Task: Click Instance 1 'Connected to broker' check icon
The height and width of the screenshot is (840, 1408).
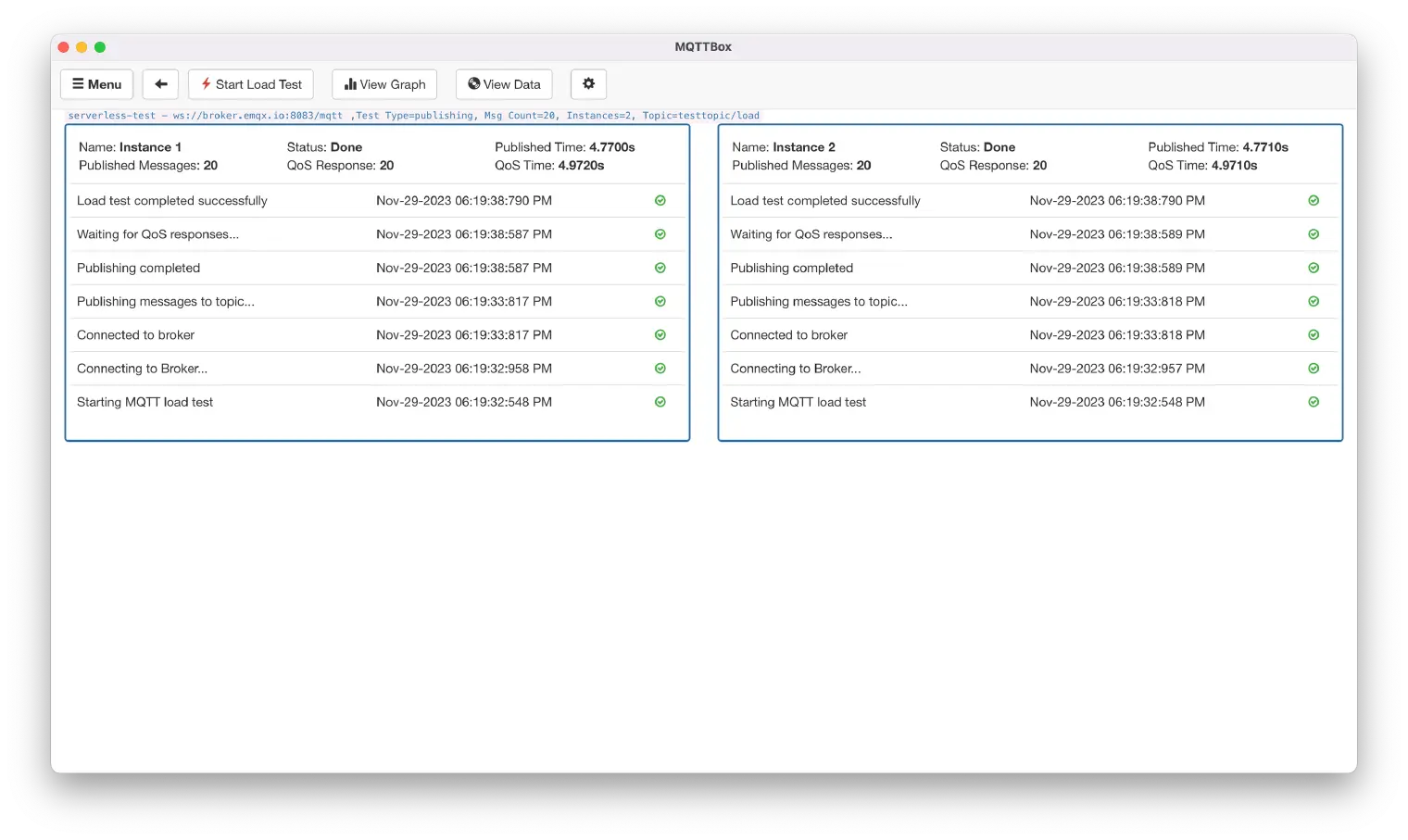Action: [660, 335]
